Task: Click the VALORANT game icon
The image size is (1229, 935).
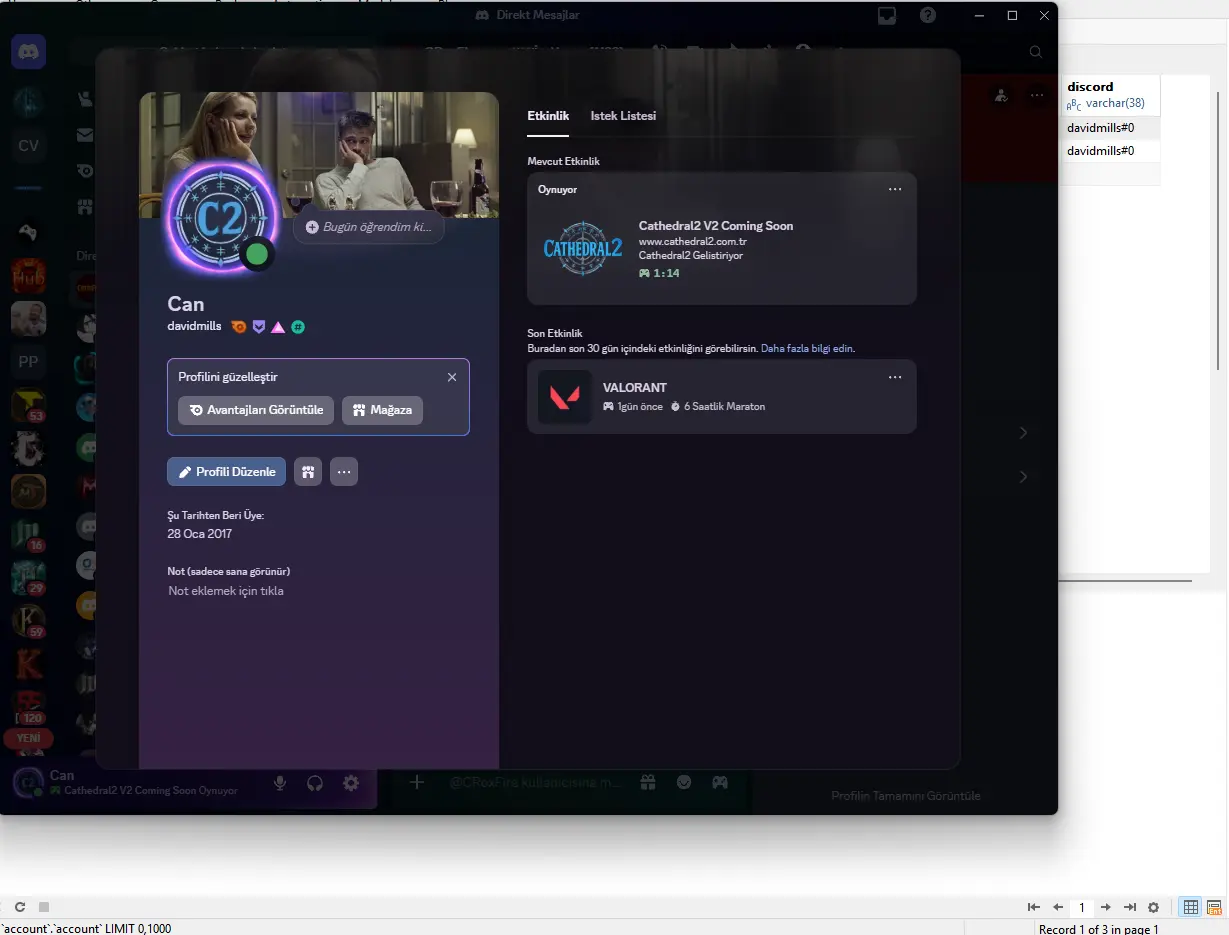Action: coord(564,397)
